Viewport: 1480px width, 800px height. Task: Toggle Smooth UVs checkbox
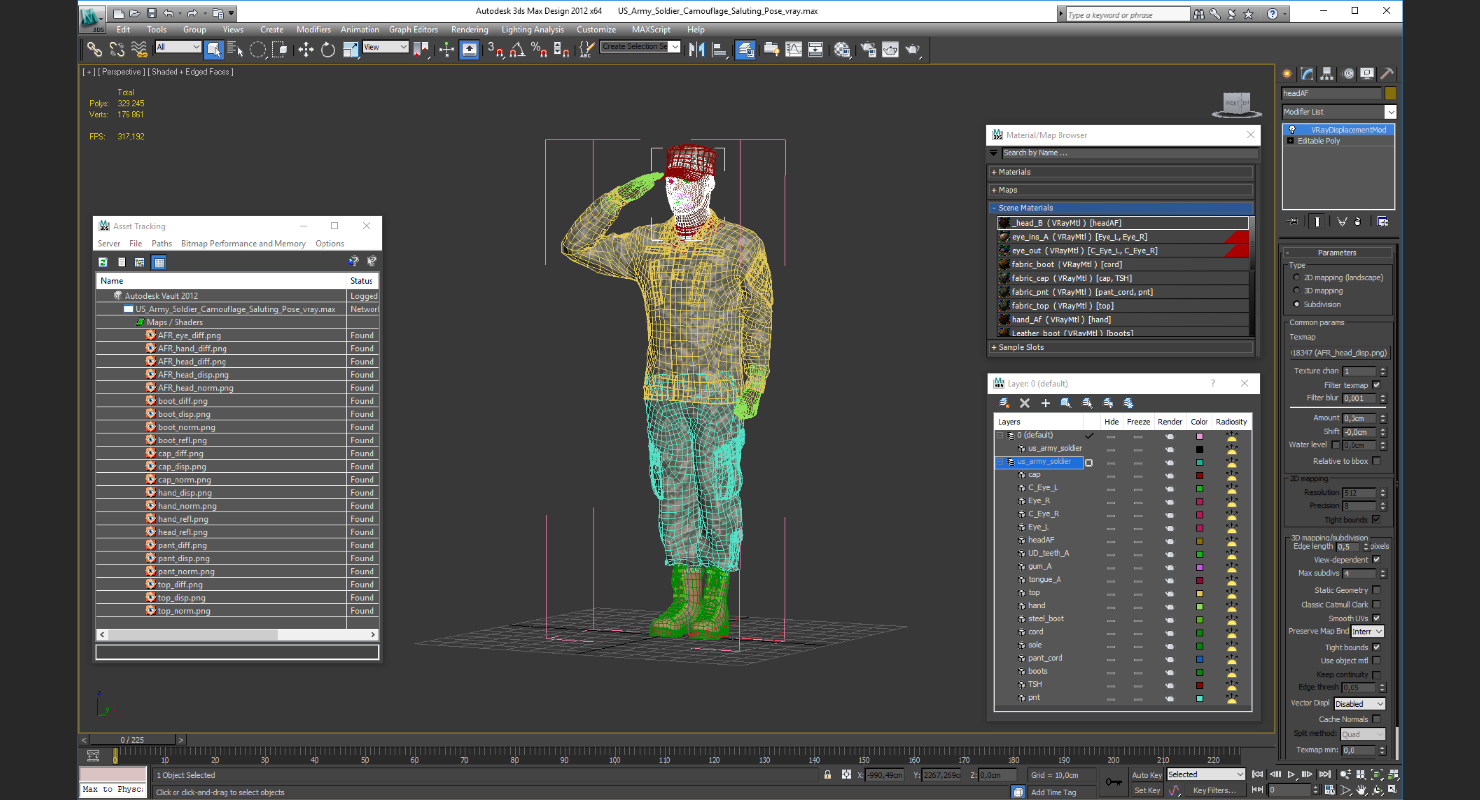point(1377,618)
